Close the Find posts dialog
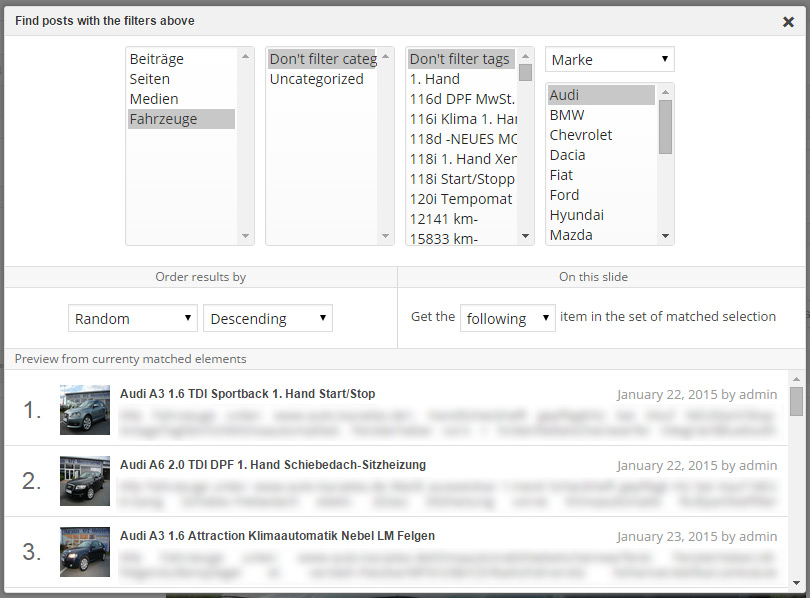This screenshot has height=598, width=810. [x=788, y=22]
